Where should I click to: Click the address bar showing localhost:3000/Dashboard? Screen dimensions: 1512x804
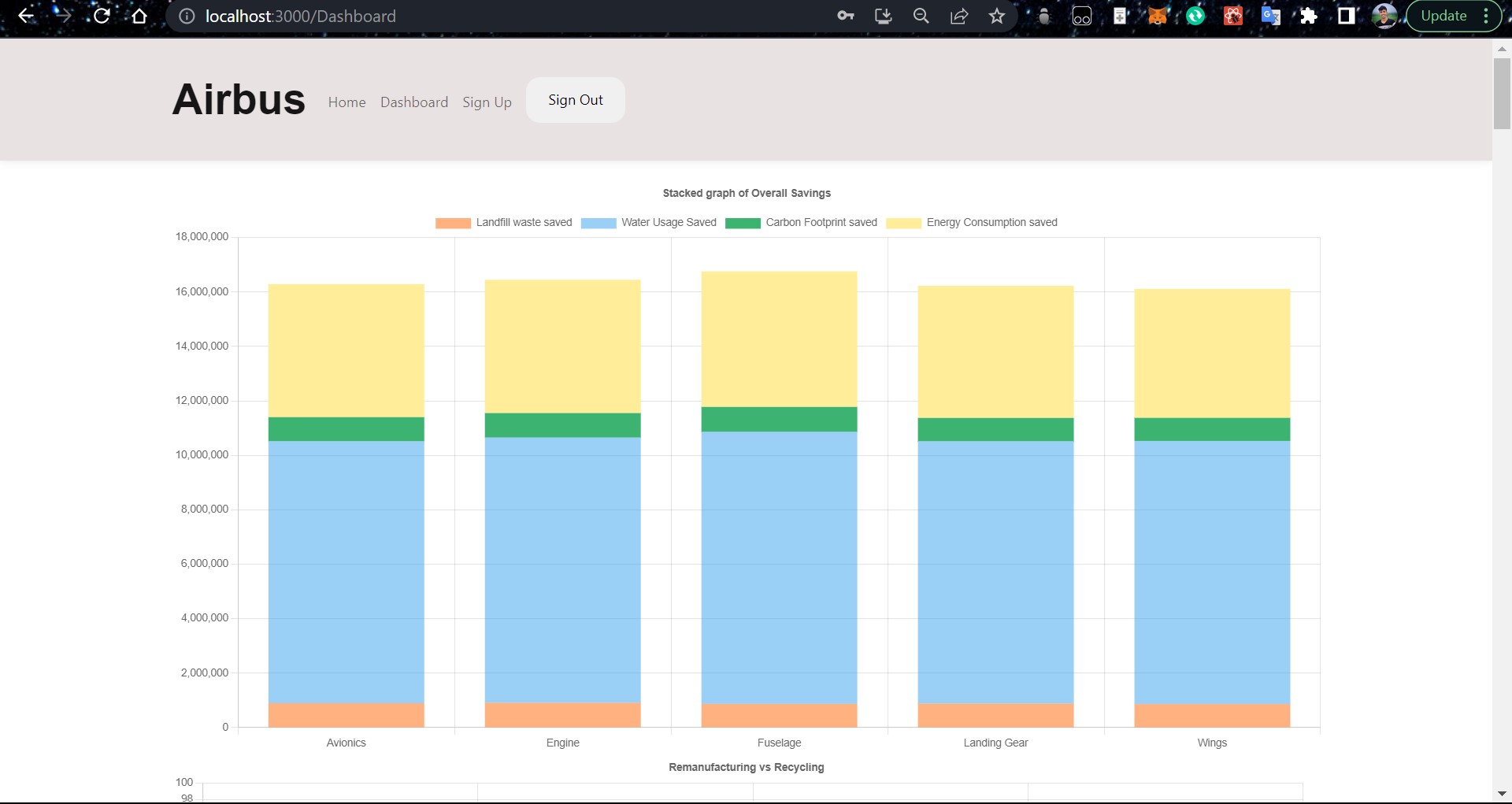point(504,16)
